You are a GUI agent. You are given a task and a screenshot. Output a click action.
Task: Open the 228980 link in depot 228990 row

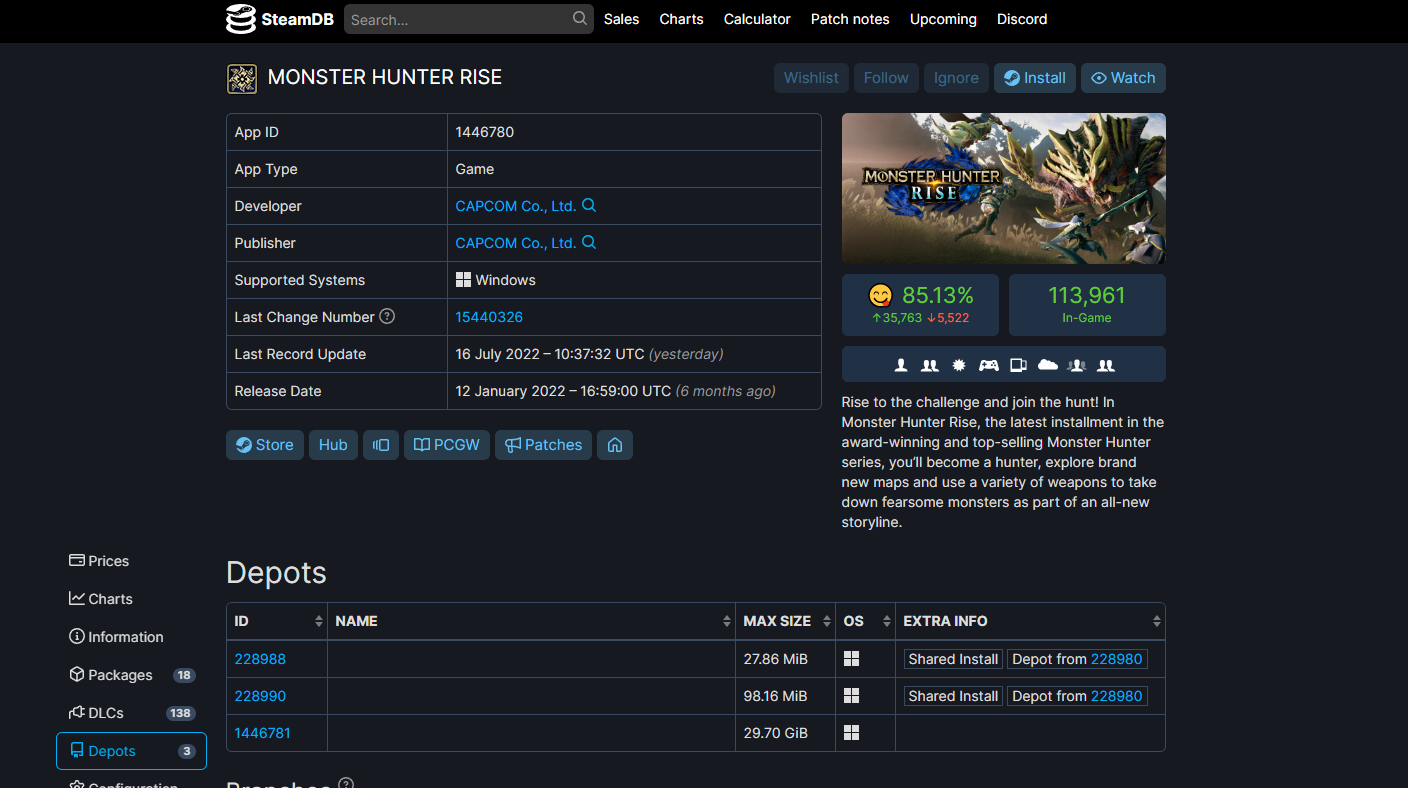(x=1116, y=696)
